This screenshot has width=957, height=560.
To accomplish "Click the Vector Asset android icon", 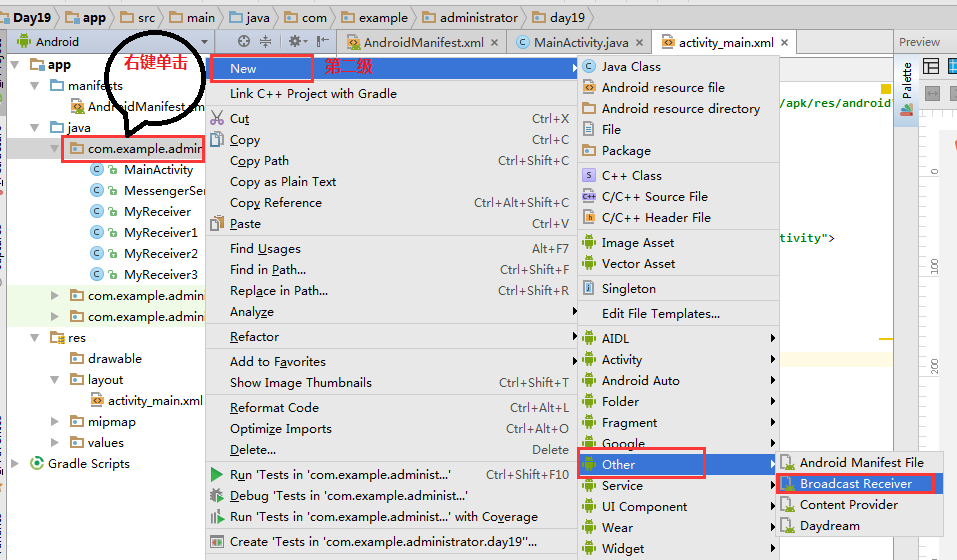I will (x=589, y=264).
